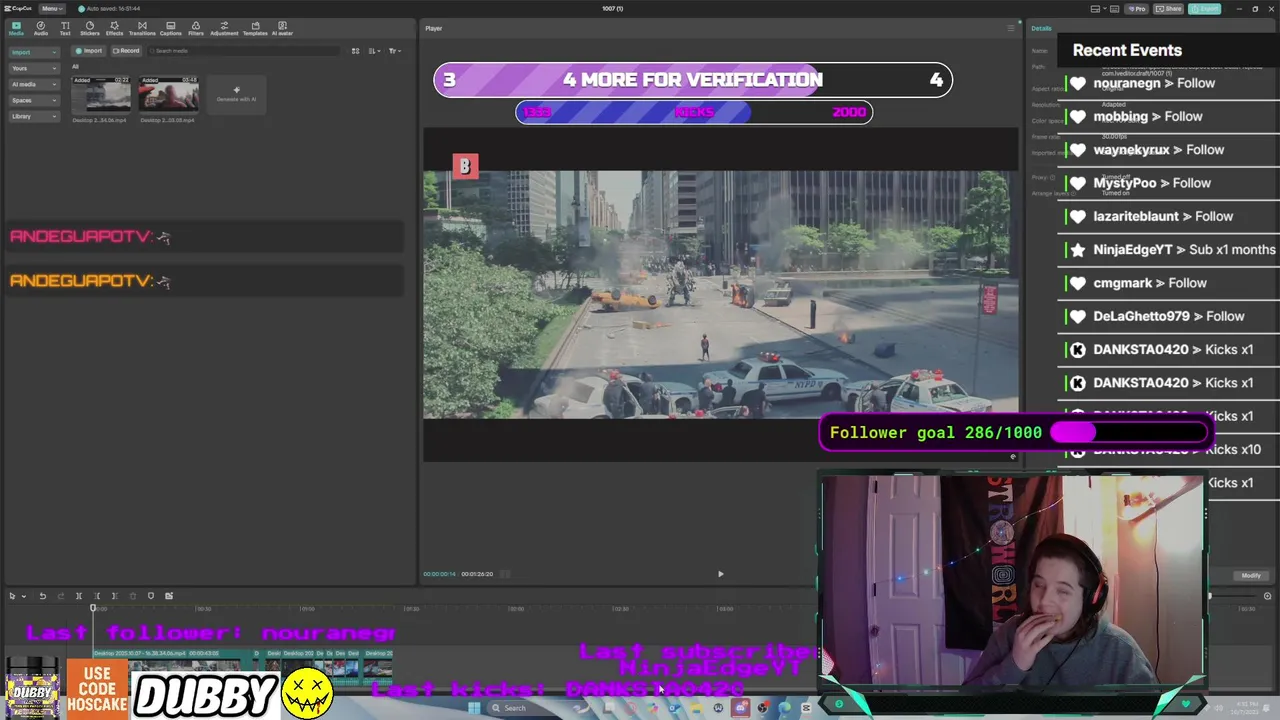Viewport: 1280px width, 720px height.
Task: Delete left of playhead tool
Action: [x=97, y=596]
